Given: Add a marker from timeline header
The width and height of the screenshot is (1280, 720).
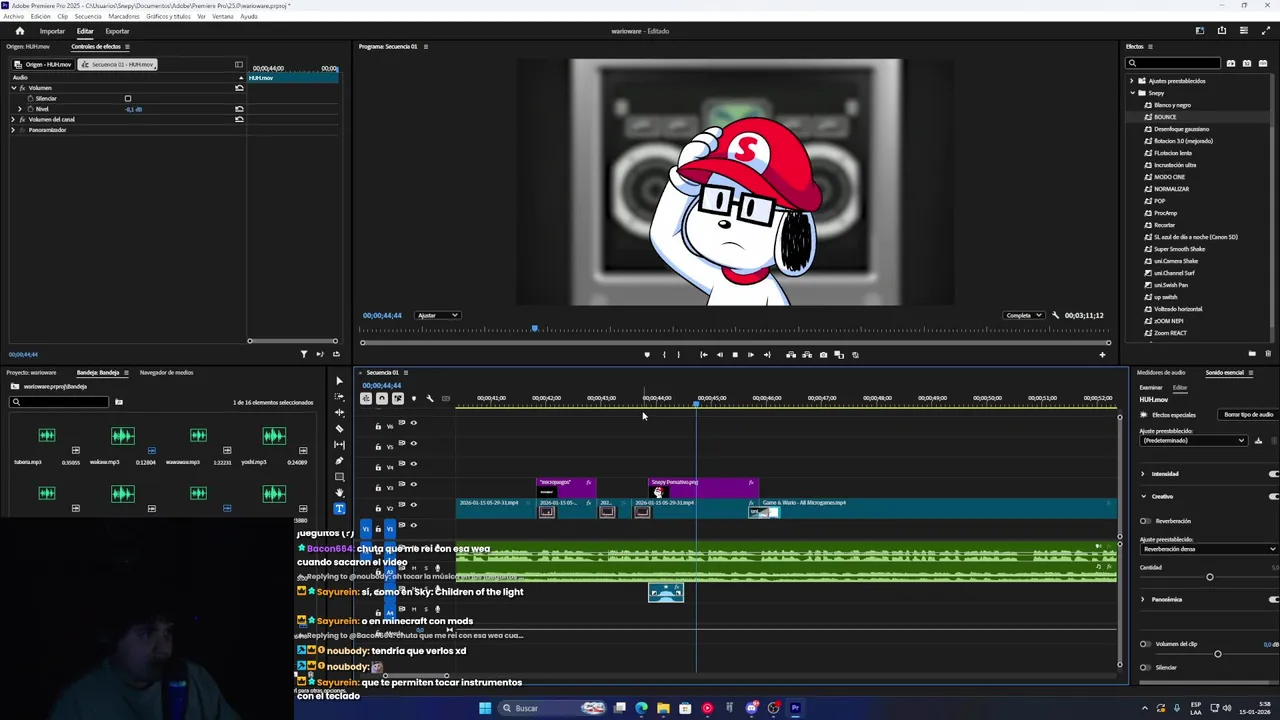Looking at the screenshot, I should (414, 399).
